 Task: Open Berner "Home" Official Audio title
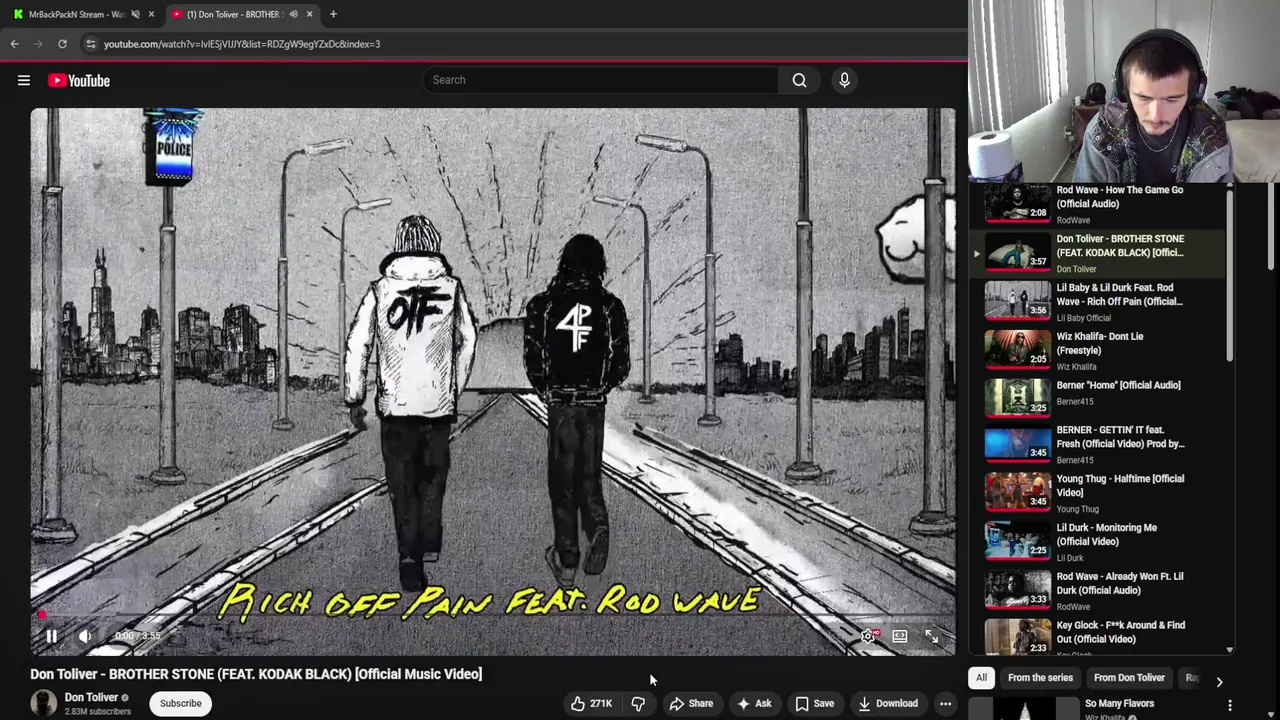point(1118,385)
